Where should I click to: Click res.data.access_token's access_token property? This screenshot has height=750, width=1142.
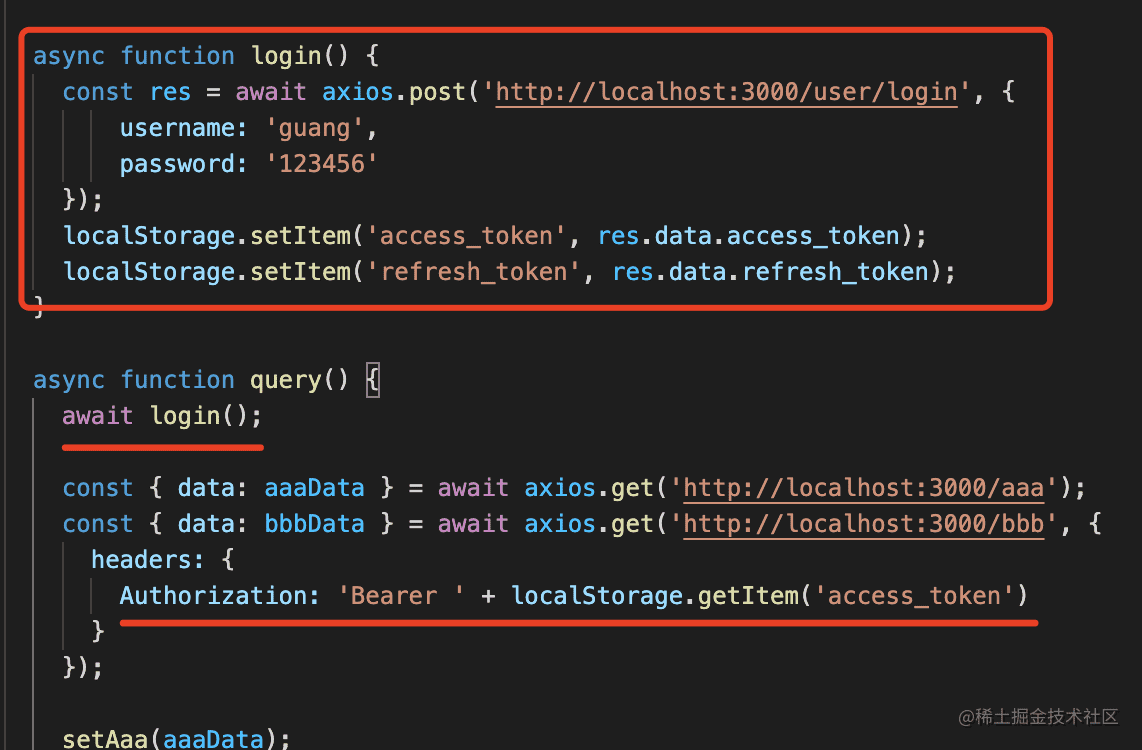click(x=813, y=236)
